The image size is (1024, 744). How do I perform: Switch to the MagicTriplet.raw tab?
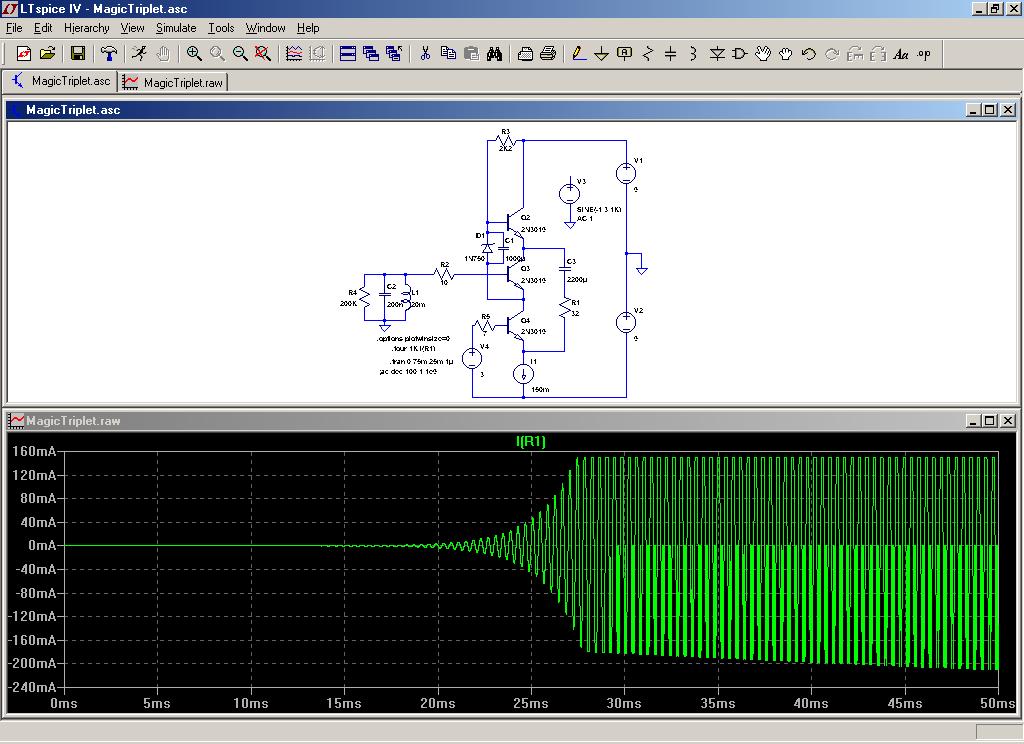tap(174, 82)
